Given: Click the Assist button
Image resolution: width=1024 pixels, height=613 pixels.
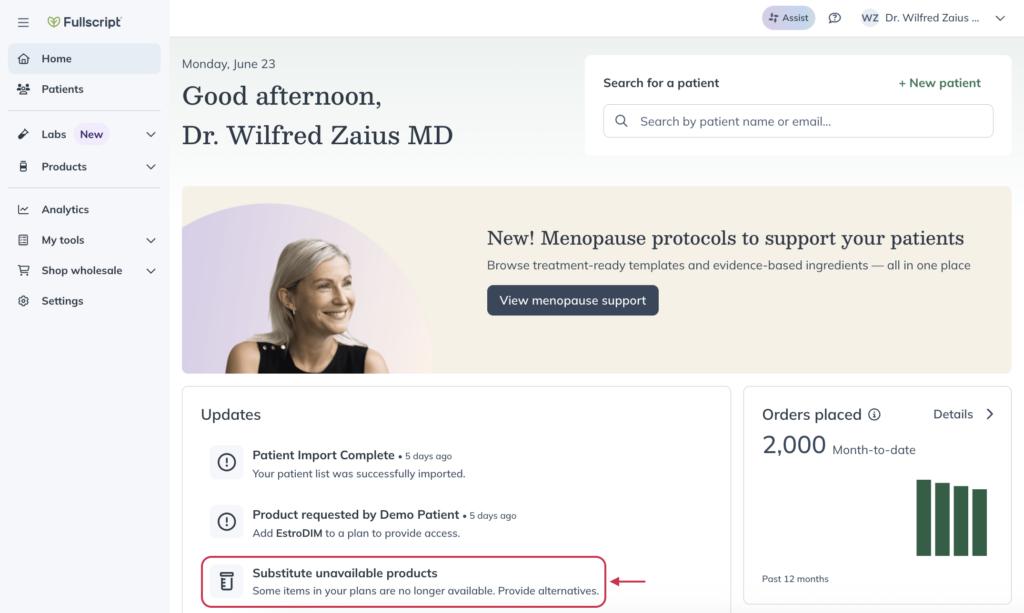Looking at the screenshot, I should click(x=788, y=18).
